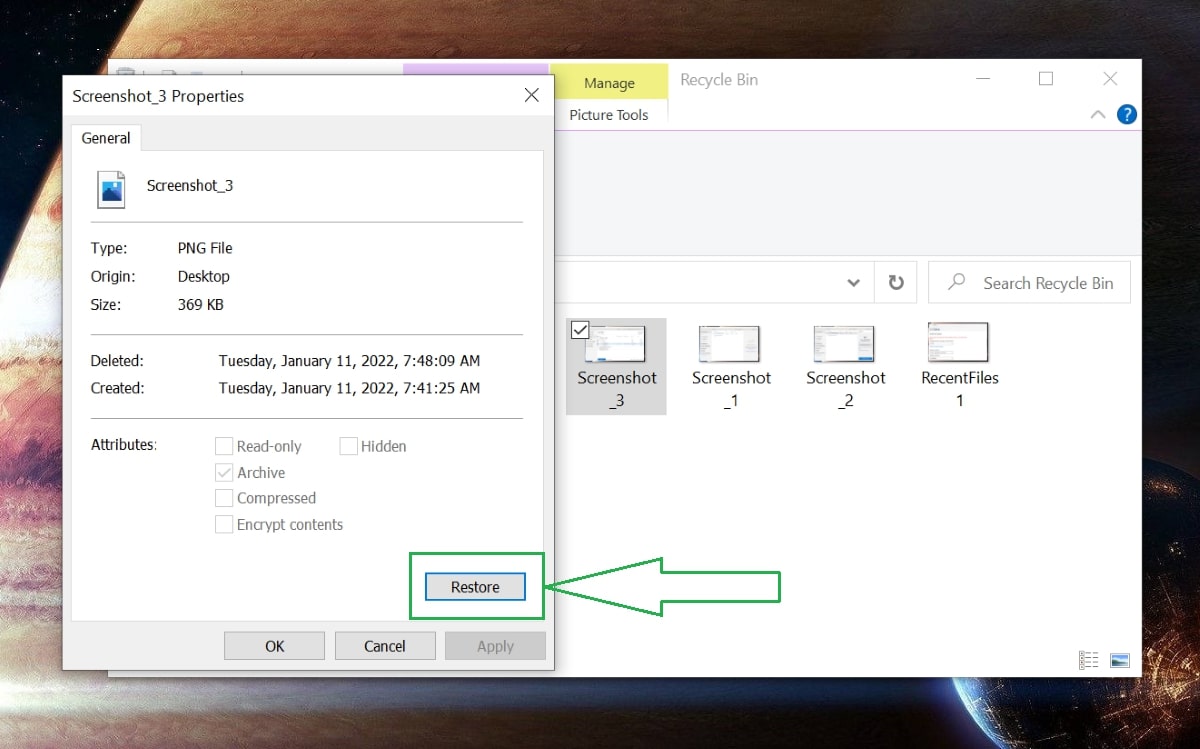Collapse the ribbon with the chevron

(1097, 115)
